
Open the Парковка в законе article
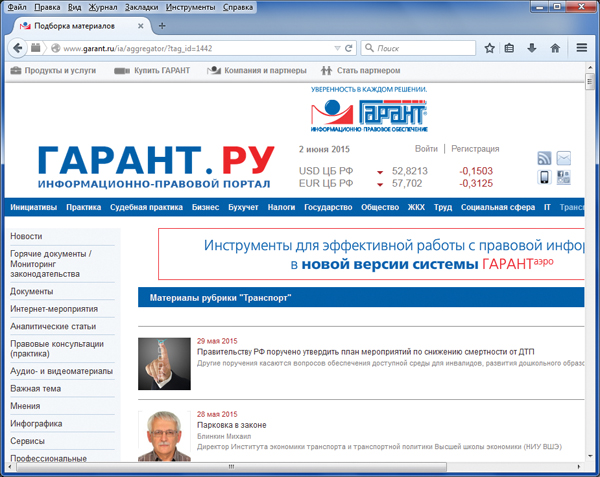[226, 425]
